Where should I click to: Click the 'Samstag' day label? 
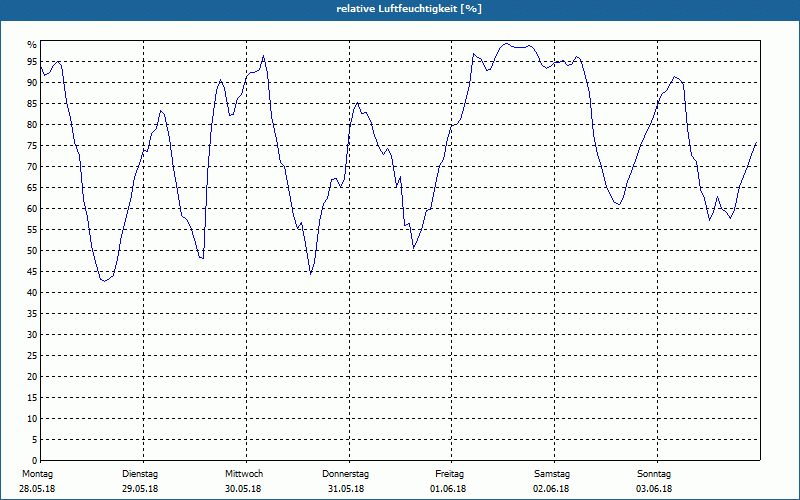pyautogui.click(x=552, y=474)
